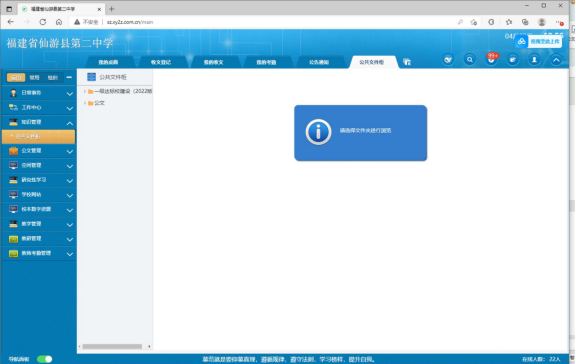Click the search magnifier icon in header
The image size is (576, 364).
pyautogui.click(x=469, y=60)
